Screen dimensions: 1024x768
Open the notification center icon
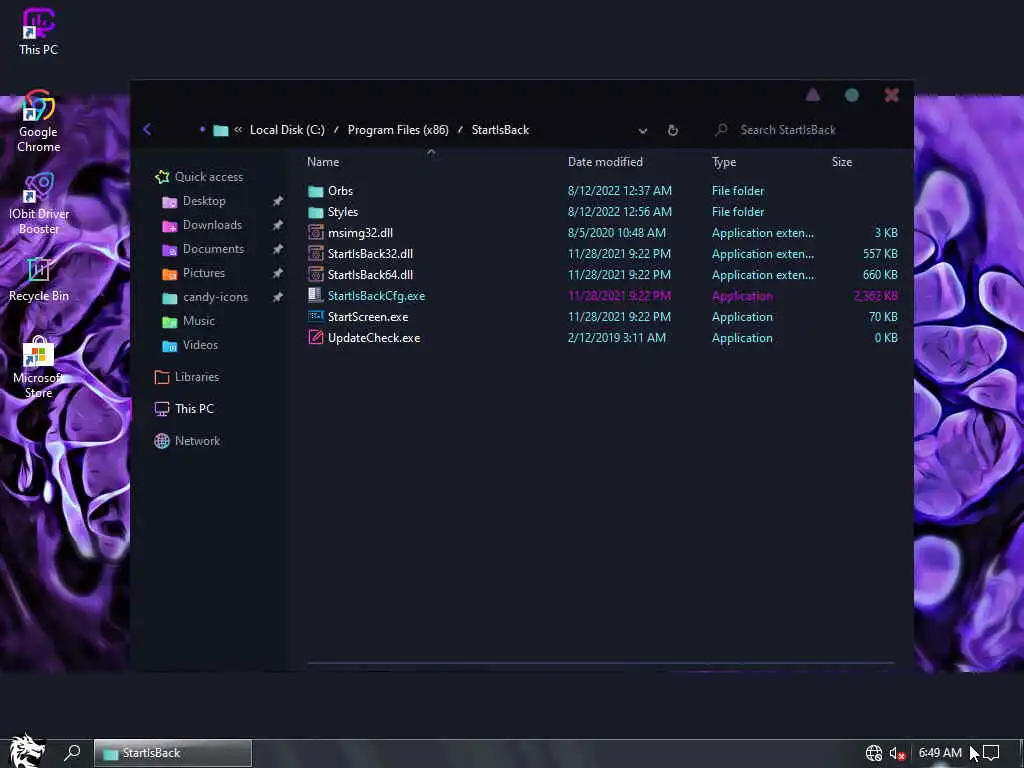pos(991,753)
